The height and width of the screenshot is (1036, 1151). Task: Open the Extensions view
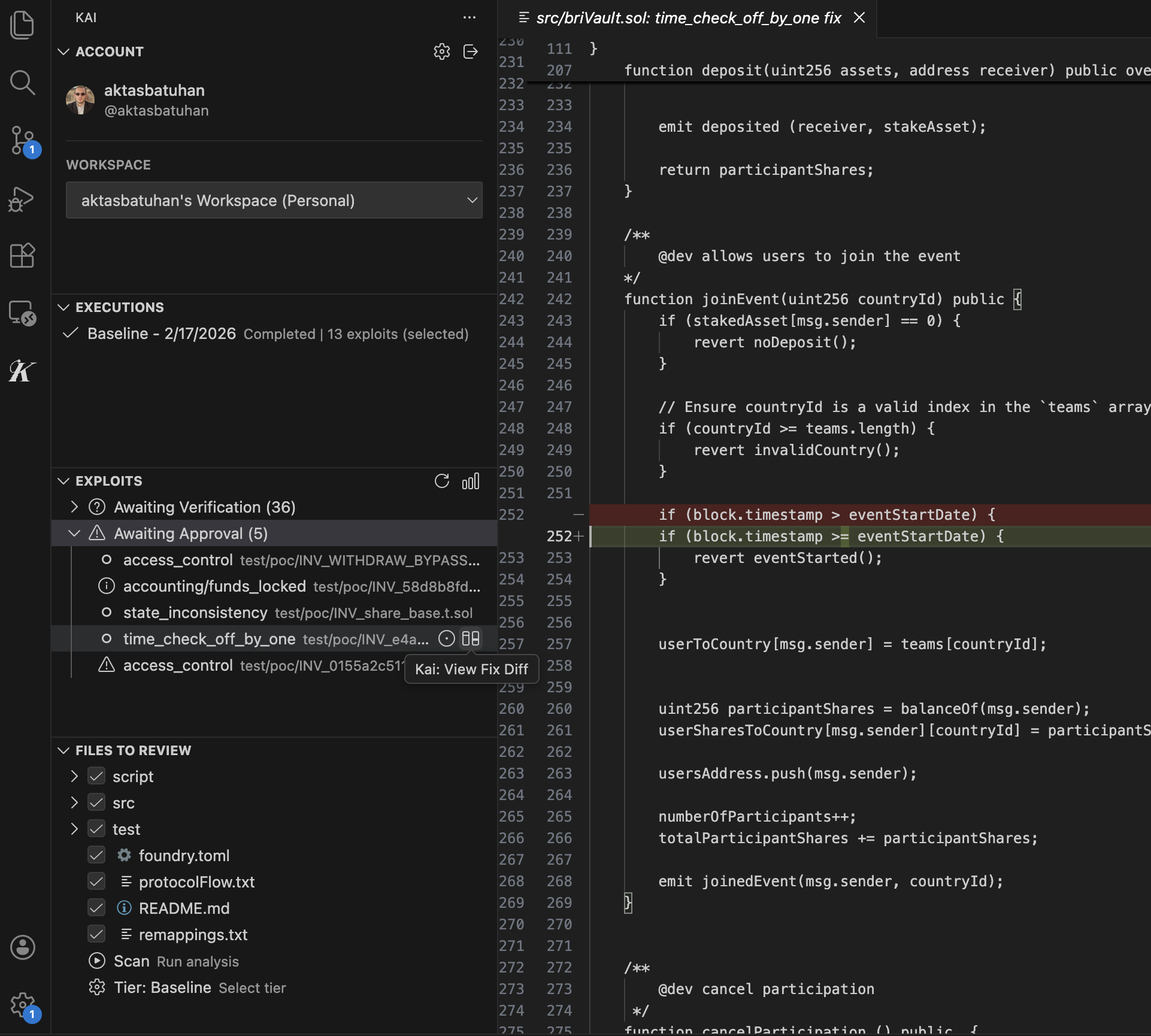point(22,256)
